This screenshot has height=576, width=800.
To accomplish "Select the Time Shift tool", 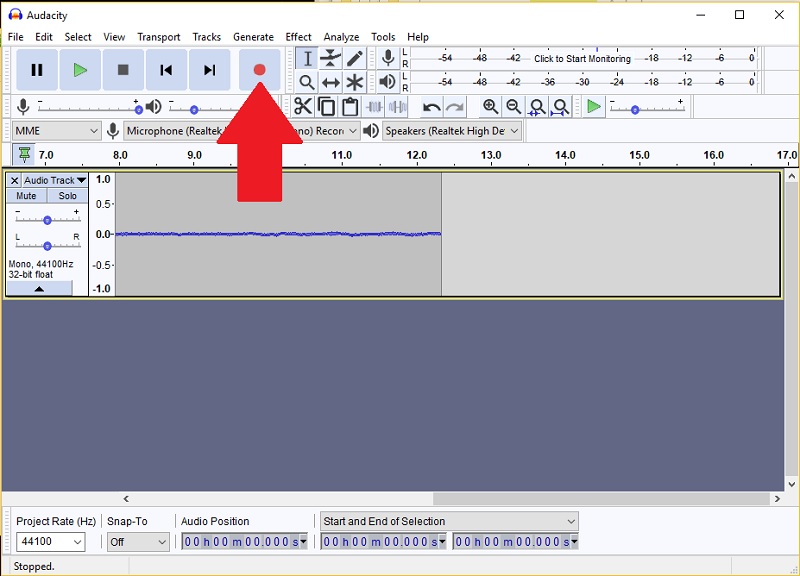I will (x=331, y=82).
